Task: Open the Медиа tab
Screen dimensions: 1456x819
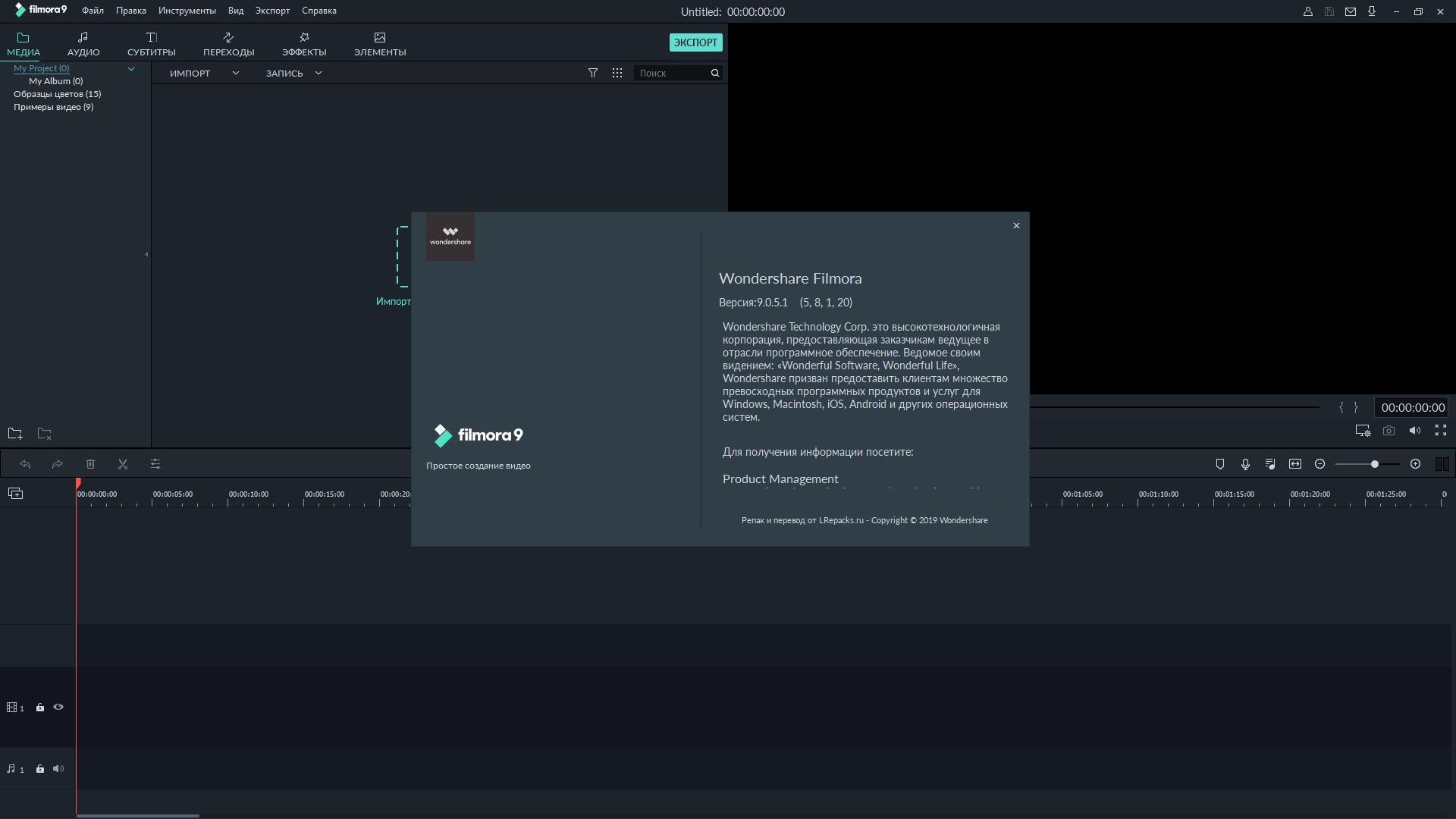Action: click(x=24, y=44)
